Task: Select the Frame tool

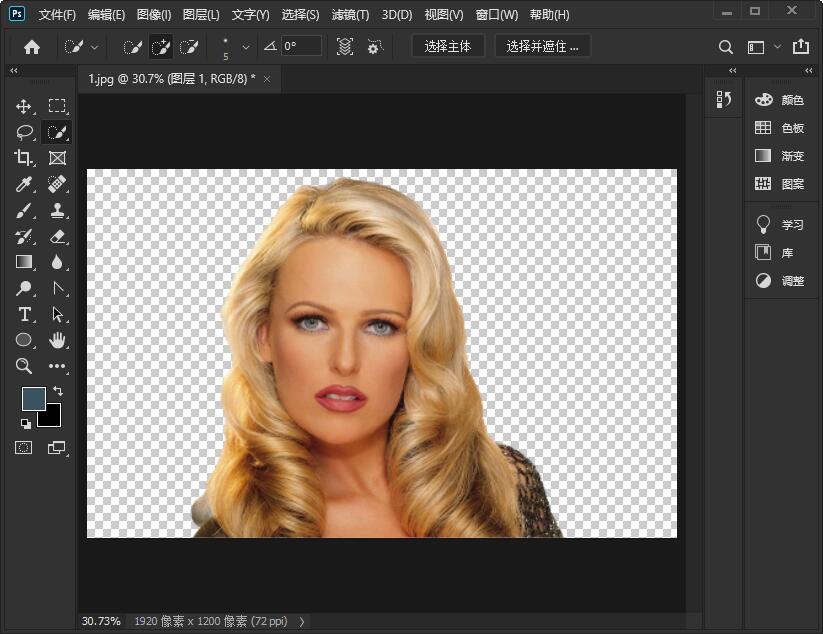Action: point(57,157)
